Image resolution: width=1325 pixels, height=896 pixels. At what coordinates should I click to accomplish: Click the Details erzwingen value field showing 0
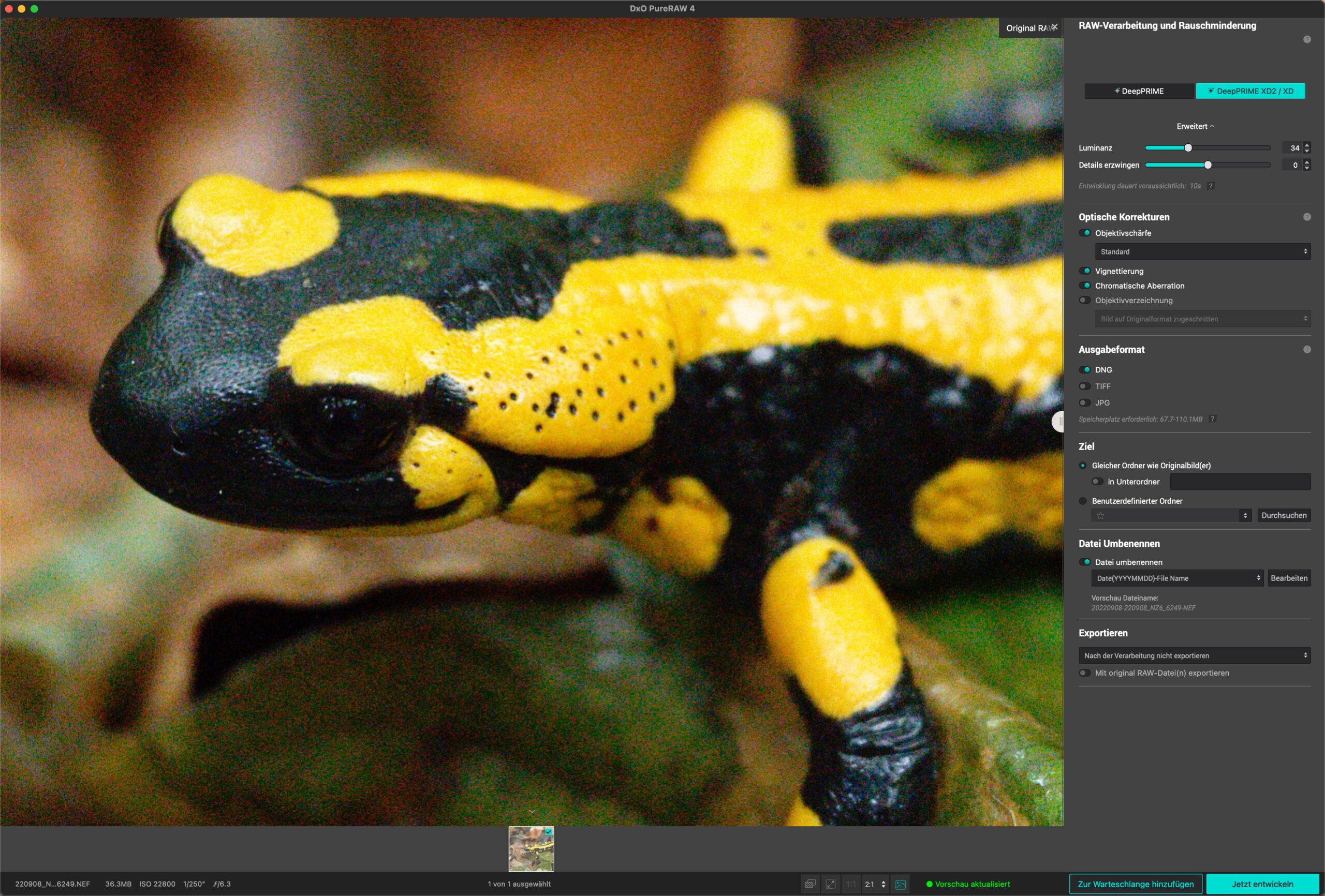coord(1292,166)
